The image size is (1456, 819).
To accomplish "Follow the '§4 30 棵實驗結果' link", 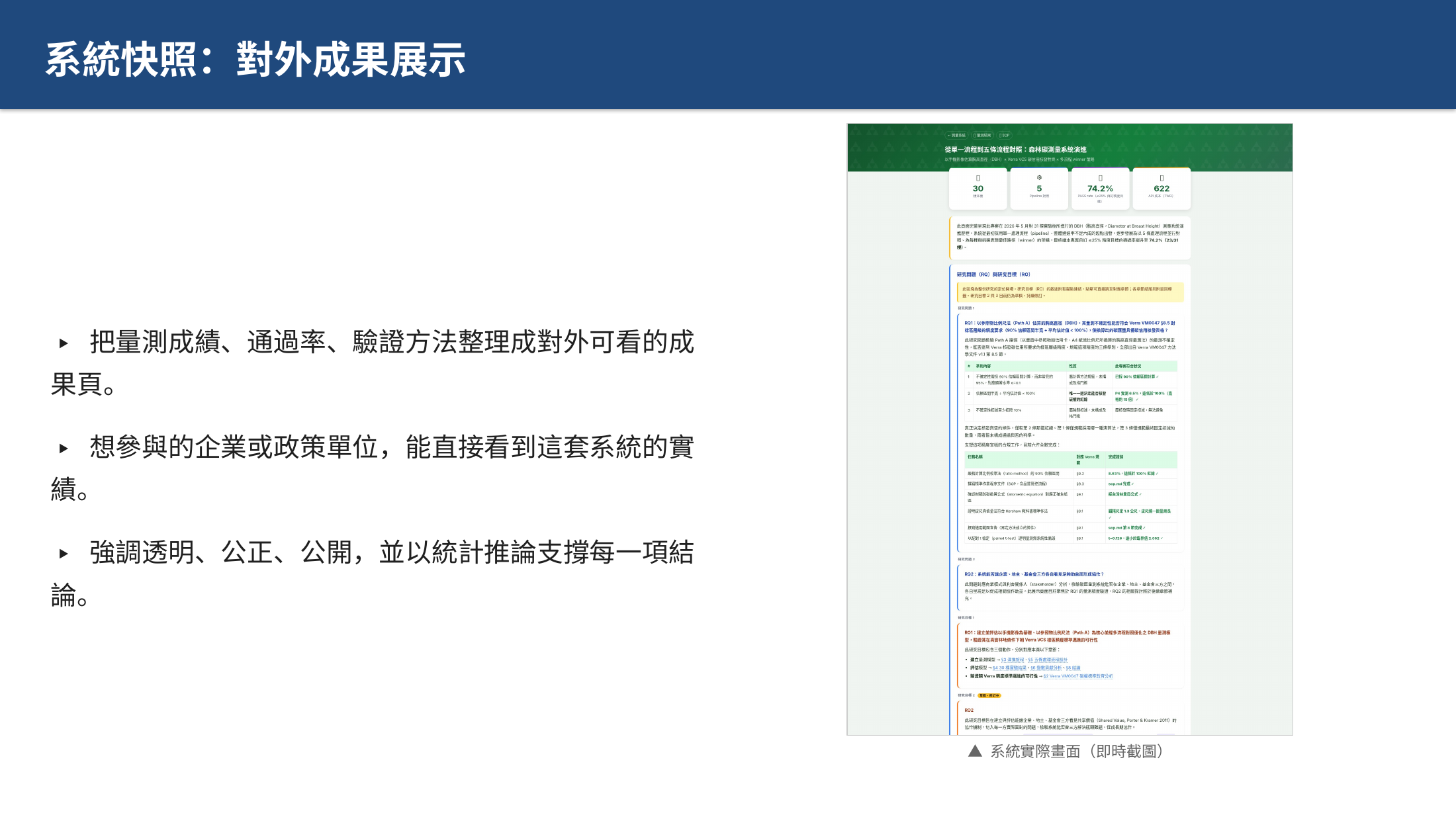I will click(1009, 668).
